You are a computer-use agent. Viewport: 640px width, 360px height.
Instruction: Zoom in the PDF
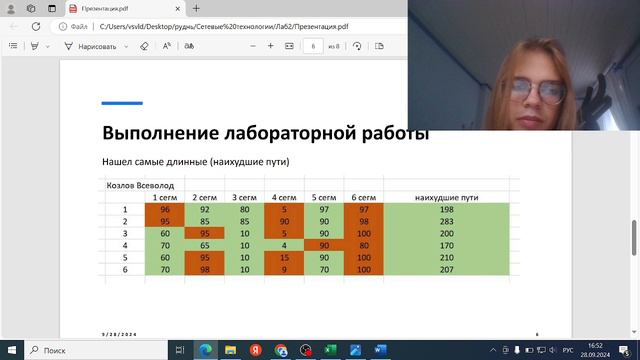(271, 46)
